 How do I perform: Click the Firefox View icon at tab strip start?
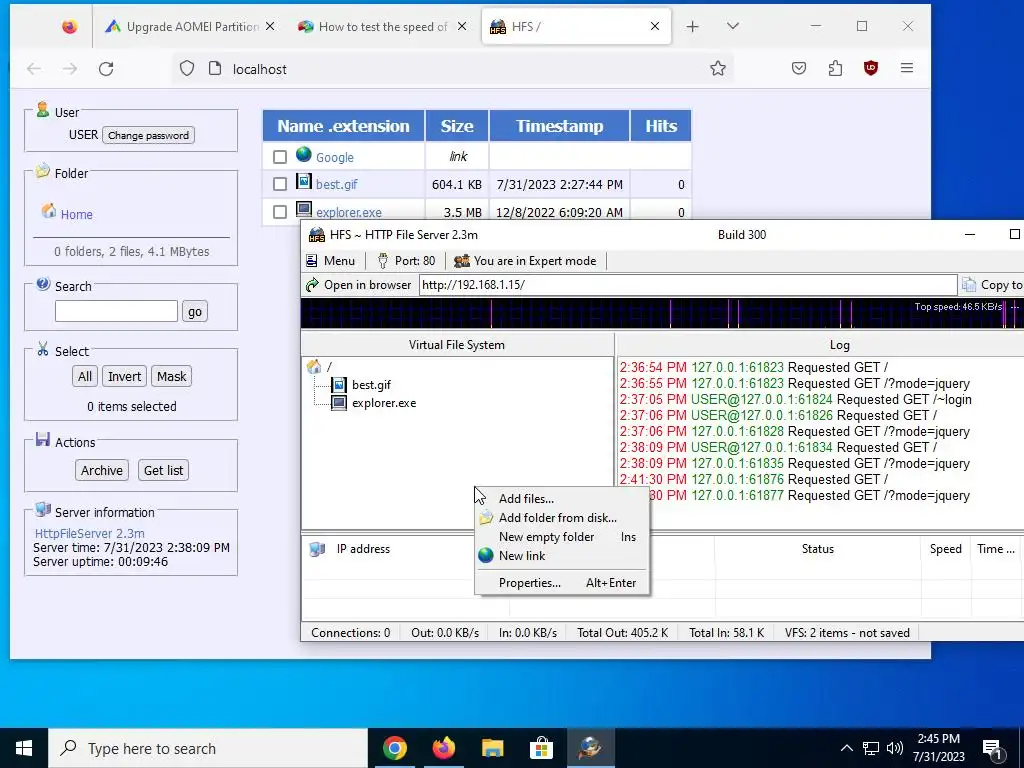pyautogui.click(x=69, y=26)
